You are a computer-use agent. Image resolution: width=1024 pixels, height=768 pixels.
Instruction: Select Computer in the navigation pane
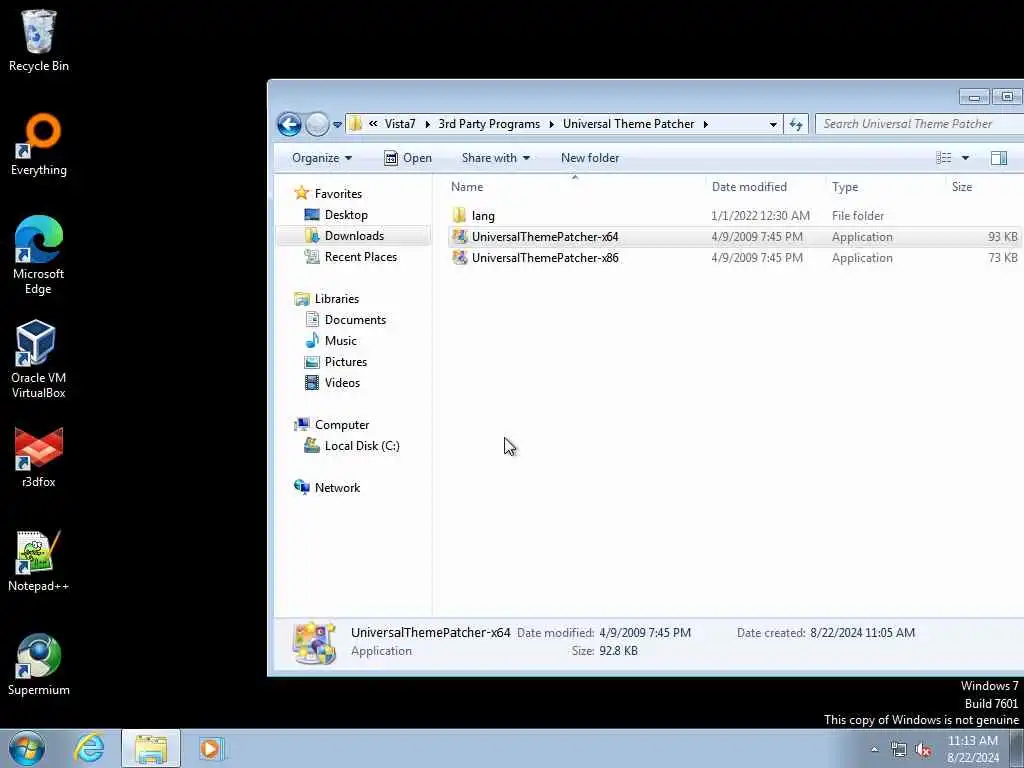(x=342, y=424)
